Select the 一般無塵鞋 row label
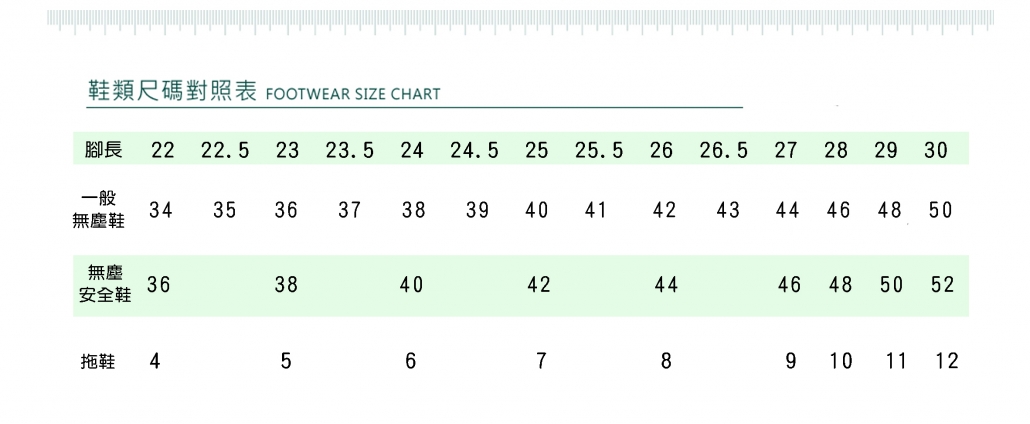Image resolution: width=1030 pixels, height=424 pixels. coord(101,210)
